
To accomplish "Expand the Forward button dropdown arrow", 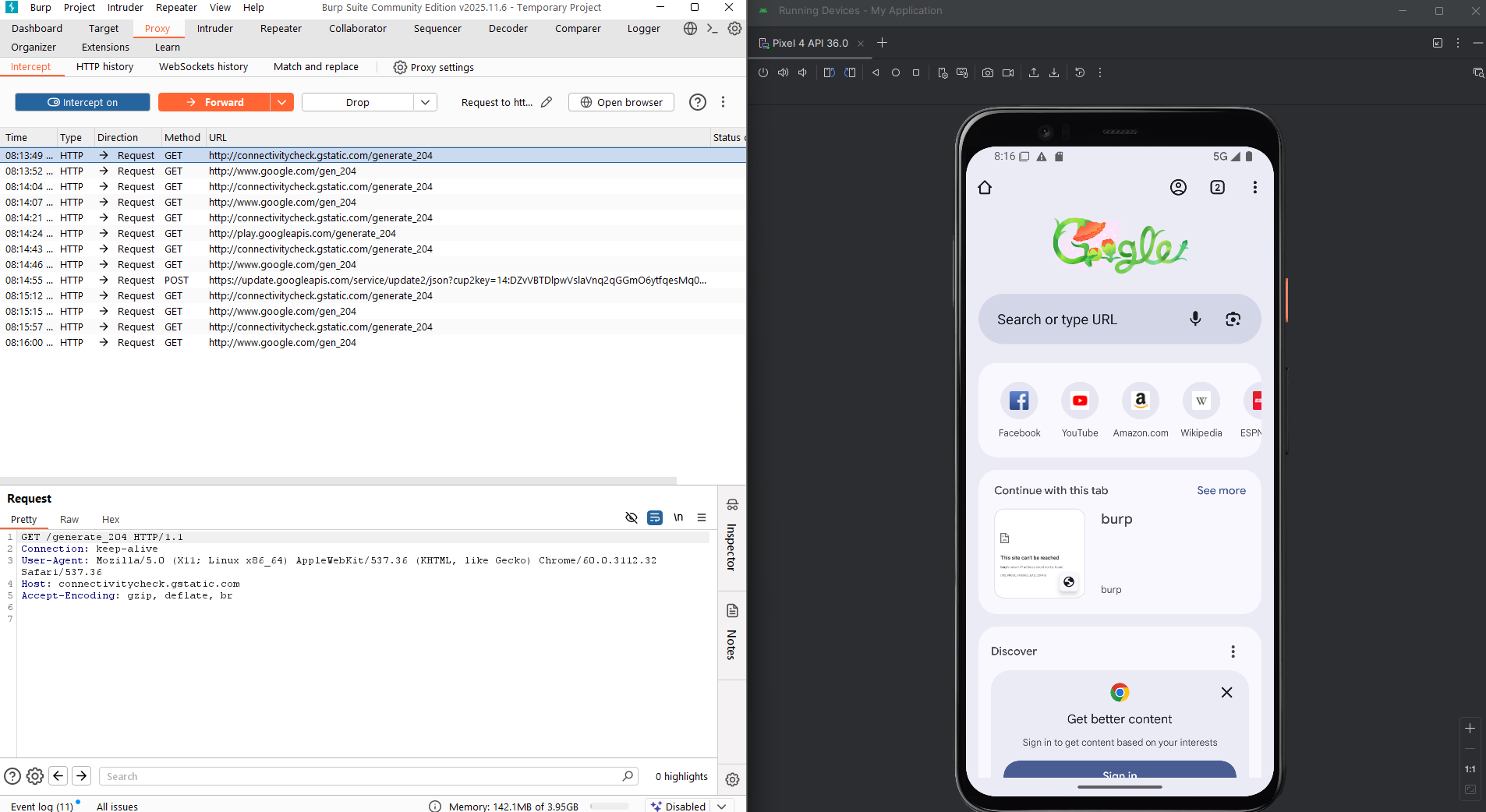I will (x=281, y=102).
